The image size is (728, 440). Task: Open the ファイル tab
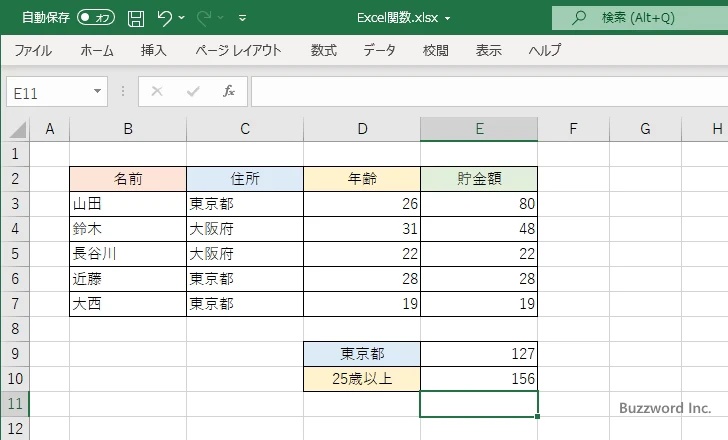click(x=33, y=50)
